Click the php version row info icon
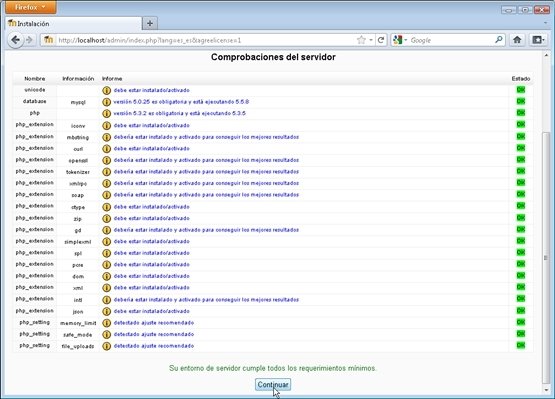555x399 pixels. pos(107,114)
